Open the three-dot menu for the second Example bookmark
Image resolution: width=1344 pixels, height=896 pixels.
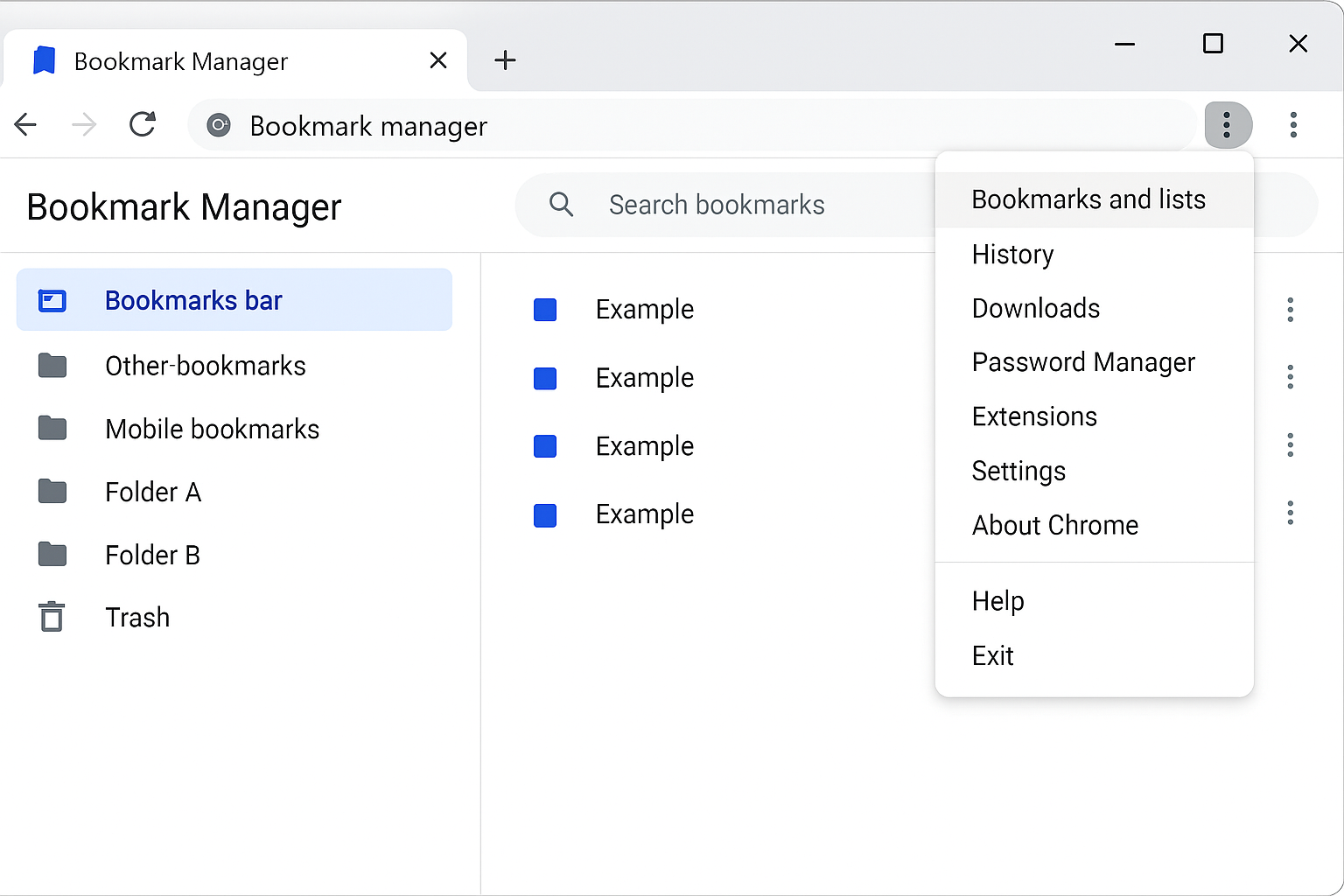coord(1290,377)
